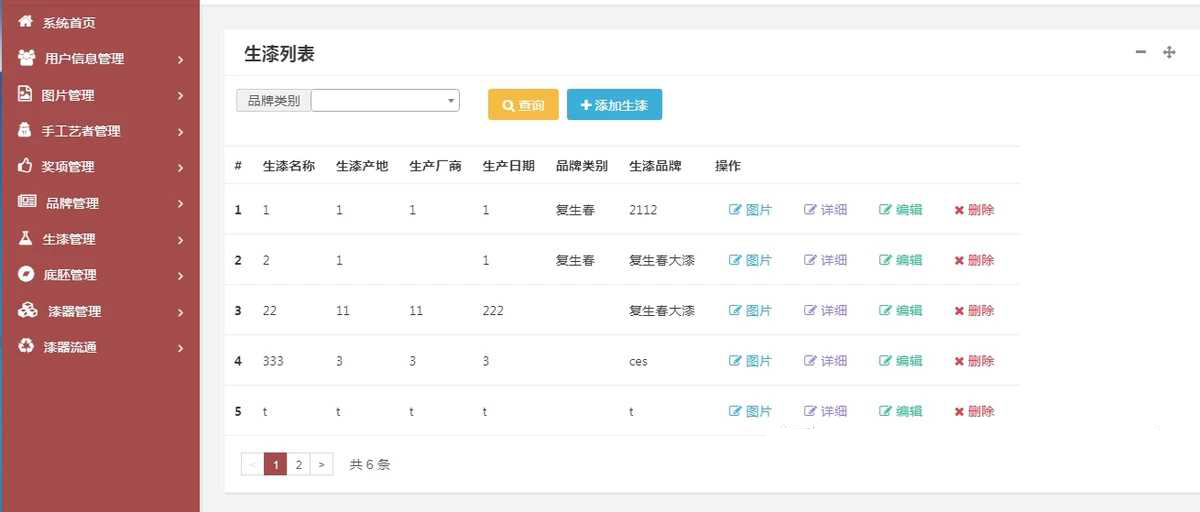Open the 品牌类别 dropdown
Image resolution: width=1200 pixels, height=512 pixels.
pos(385,100)
